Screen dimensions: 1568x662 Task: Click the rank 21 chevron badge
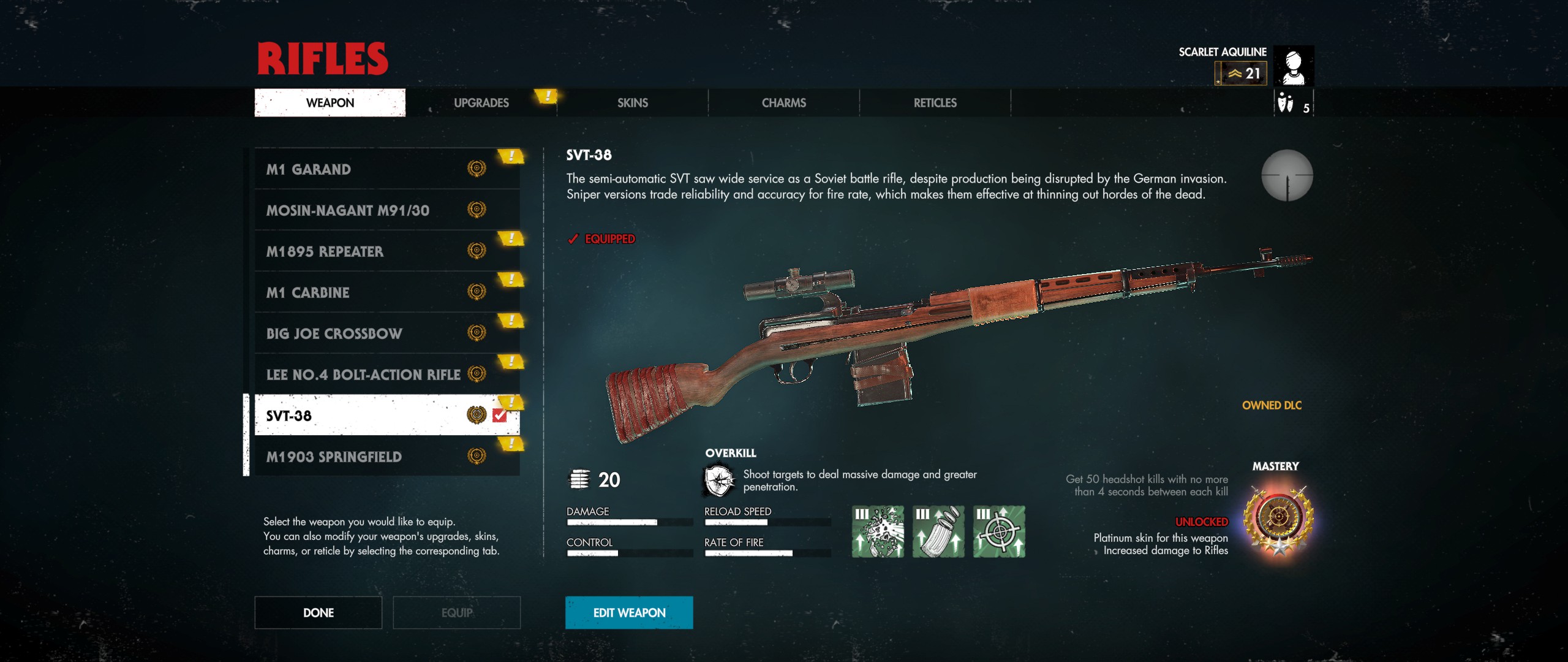click(x=1241, y=74)
